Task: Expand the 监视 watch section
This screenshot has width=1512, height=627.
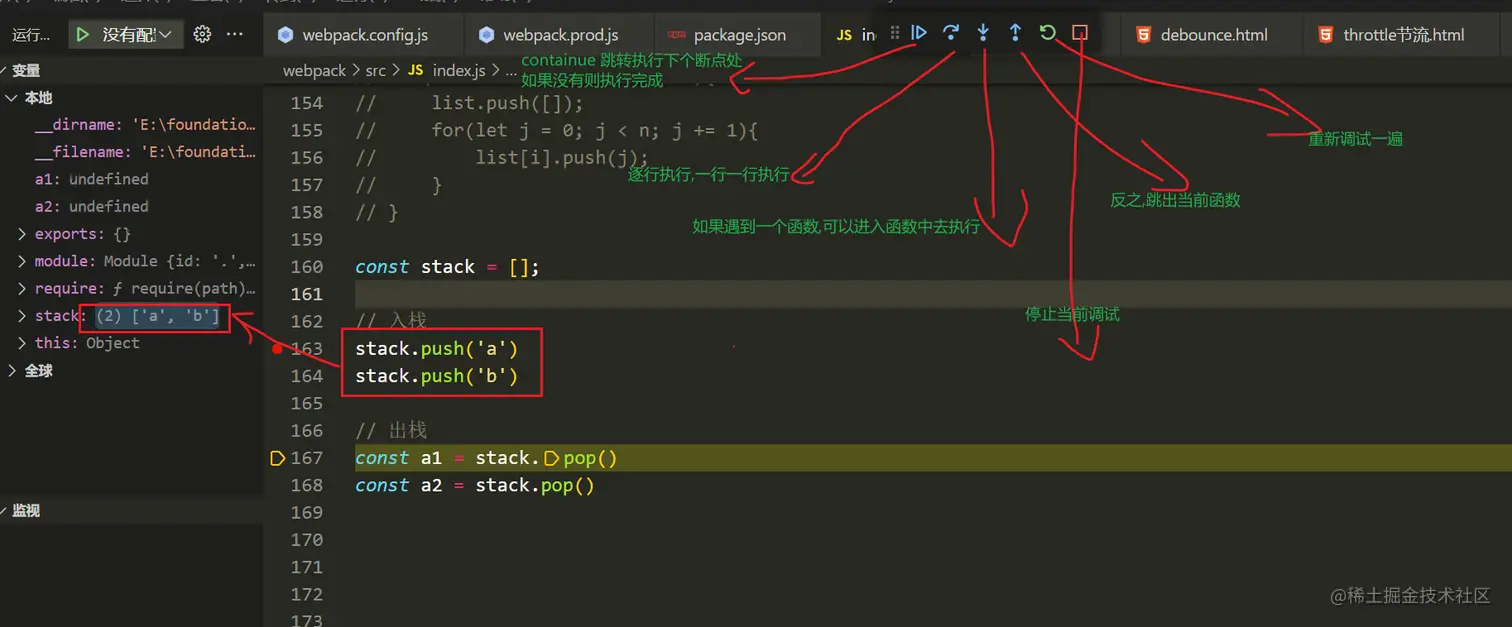Action: pos(26,511)
